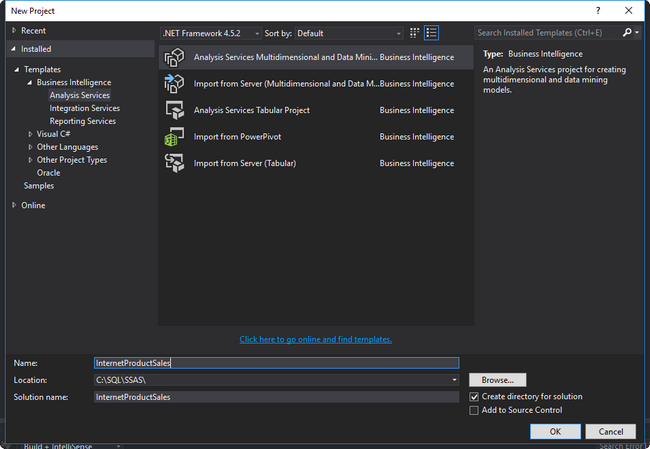
Task: Click the Browse... button
Action: [497, 380]
